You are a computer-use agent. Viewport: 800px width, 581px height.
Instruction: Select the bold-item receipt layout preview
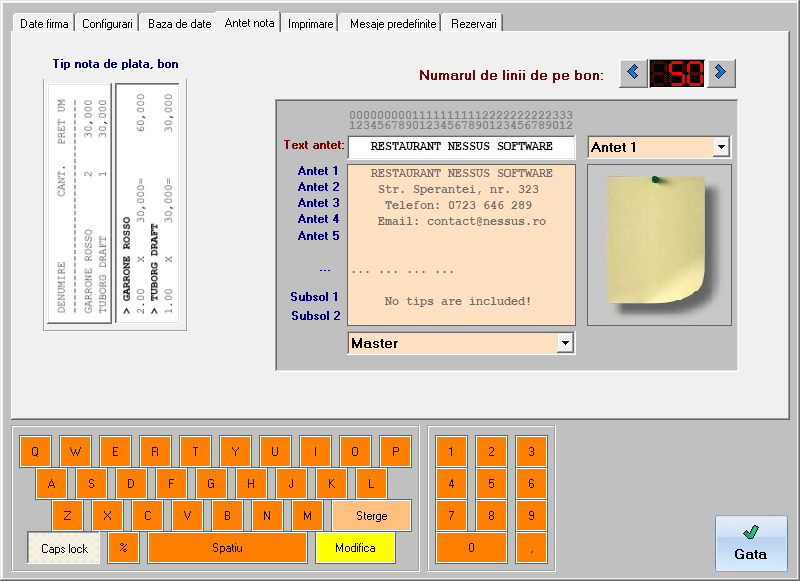pyautogui.click(x=148, y=204)
